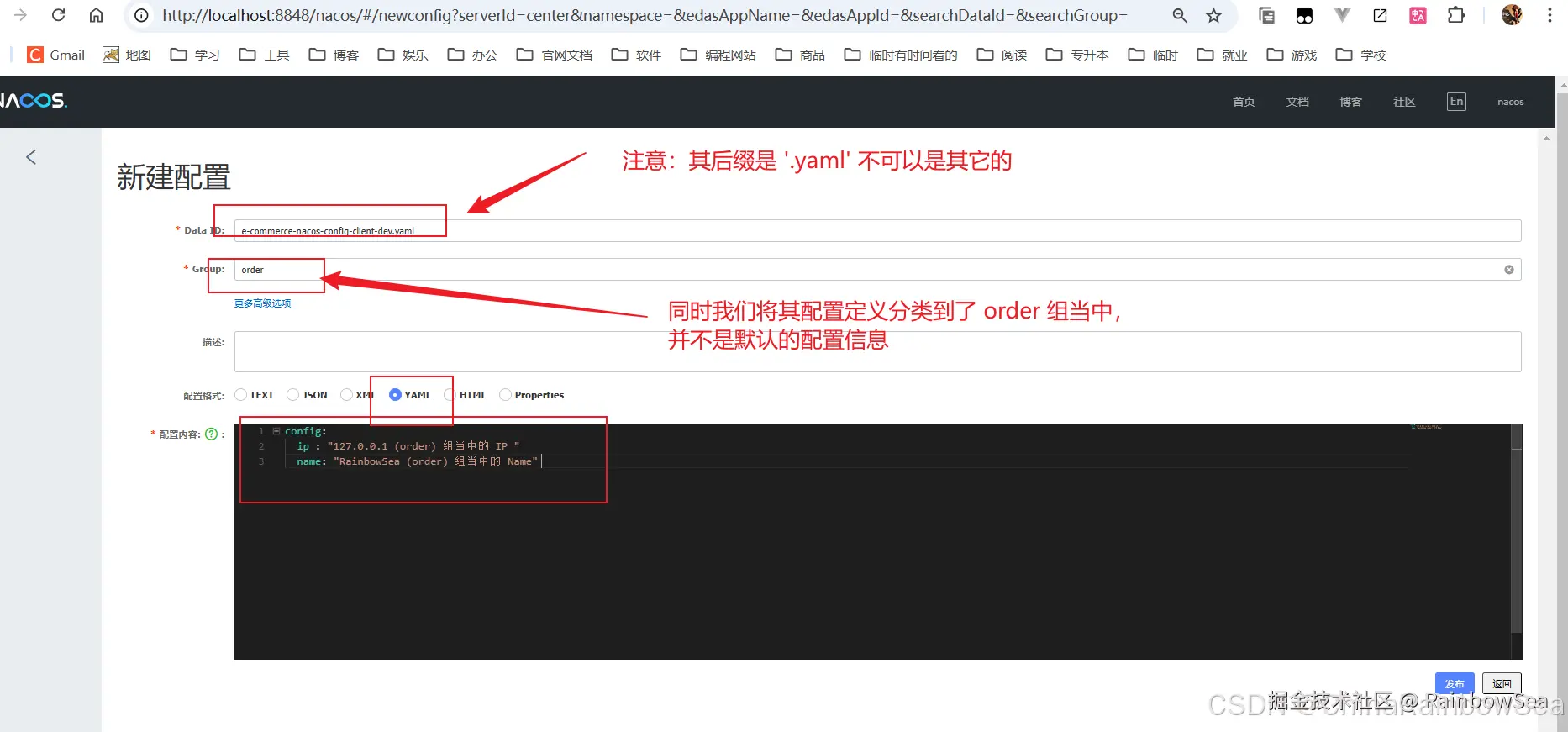Open the 就业 bookmark folder
The width and height of the screenshot is (1568, 732).
(x=1222, y=55)
